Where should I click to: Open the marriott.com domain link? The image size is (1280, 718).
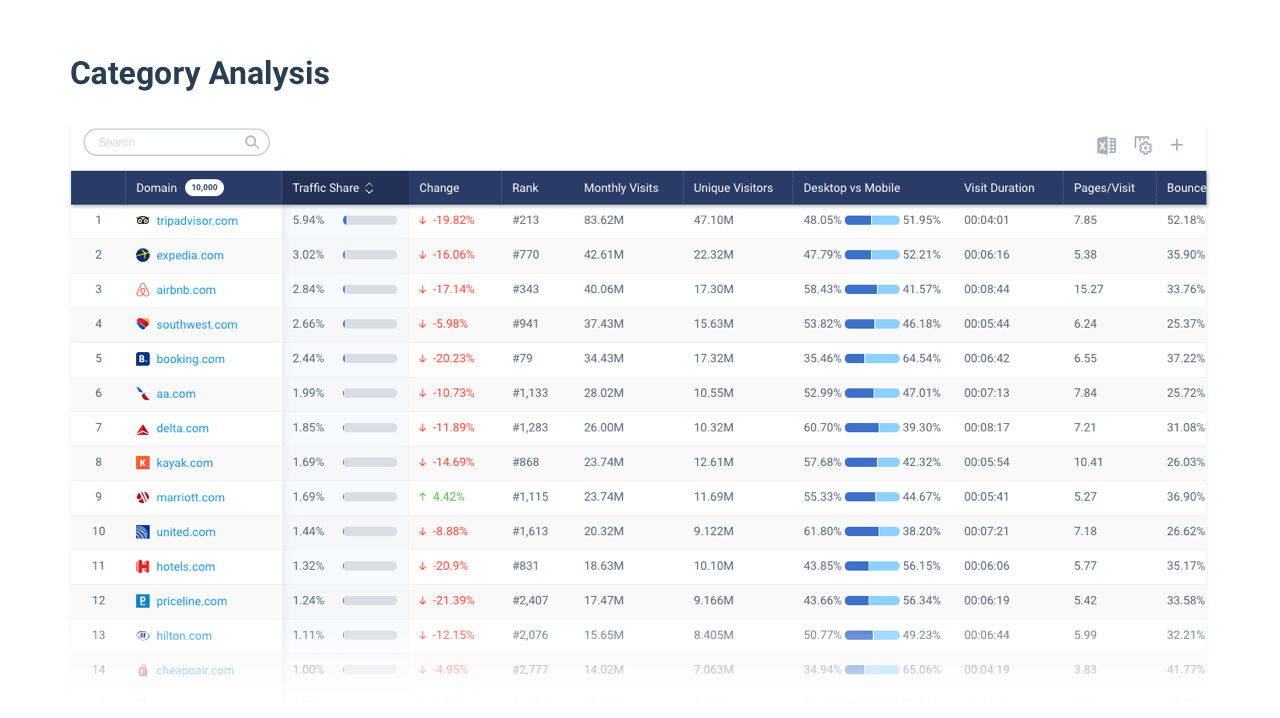190,498
